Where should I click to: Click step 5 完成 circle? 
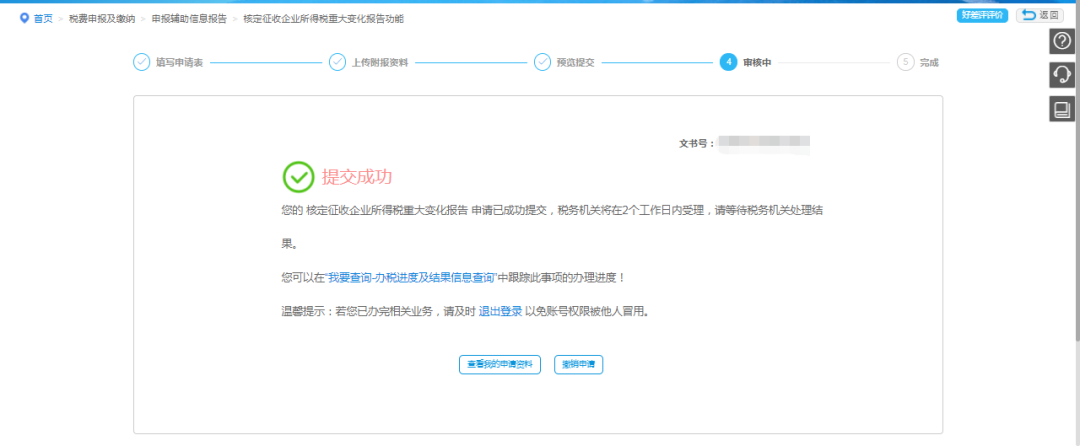pos(905,63)
